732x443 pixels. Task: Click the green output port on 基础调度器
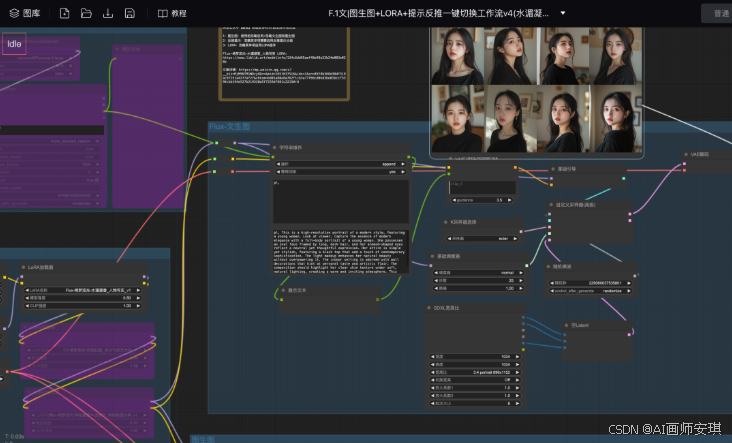click(x=527, y=266)
